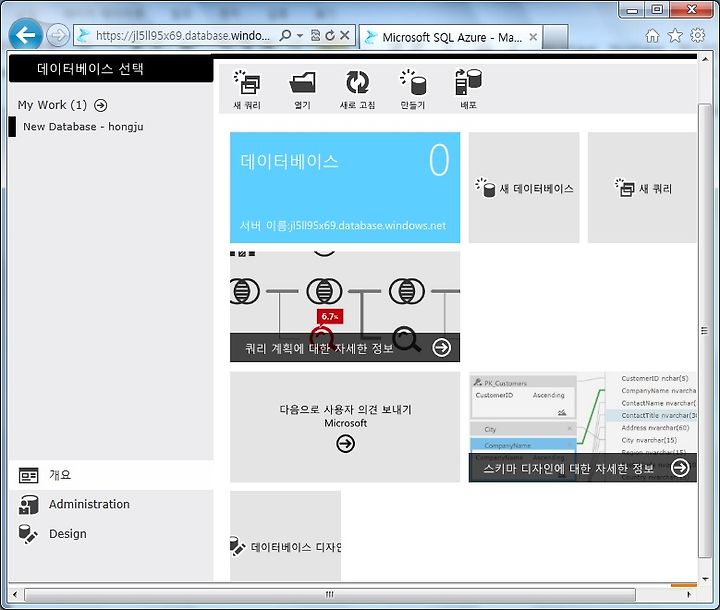Click the 서버 이름 server name text
This screenshot has width=720, height=610.
(343, 226)
